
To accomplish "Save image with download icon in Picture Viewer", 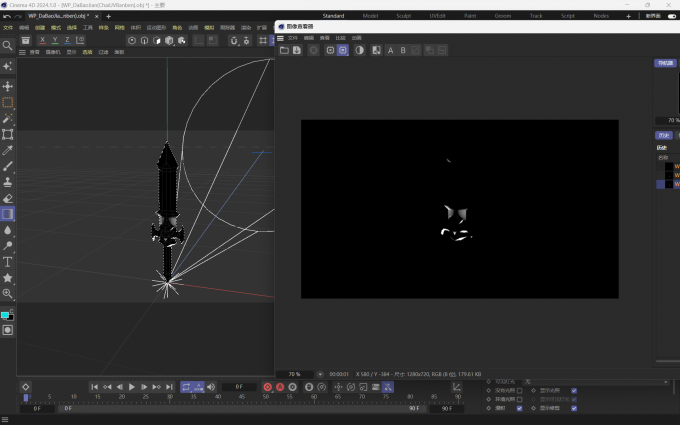I will tap(297, 50).
